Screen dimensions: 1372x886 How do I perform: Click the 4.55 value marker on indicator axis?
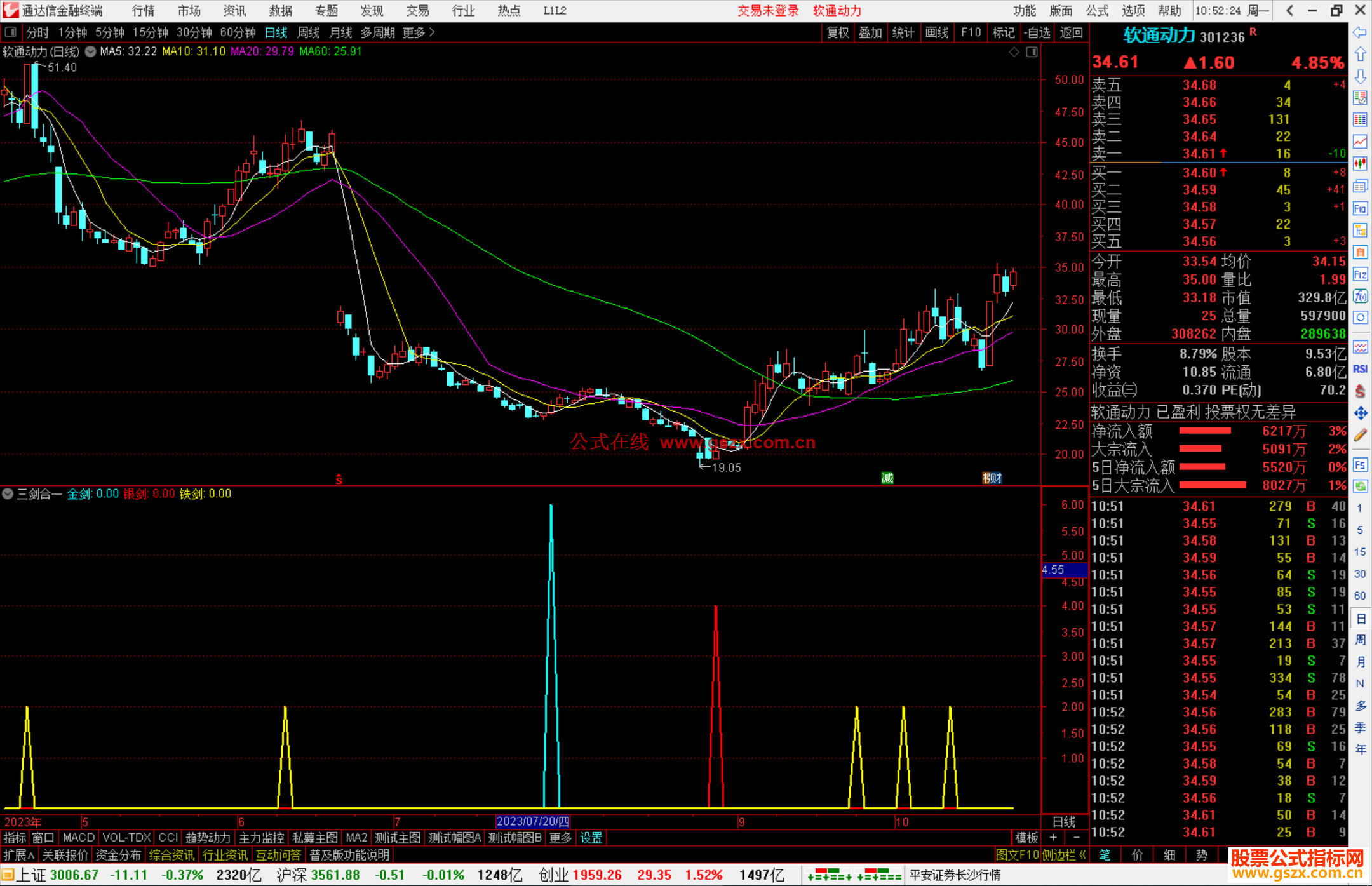pyautogui.click(x=1065, y=570)
